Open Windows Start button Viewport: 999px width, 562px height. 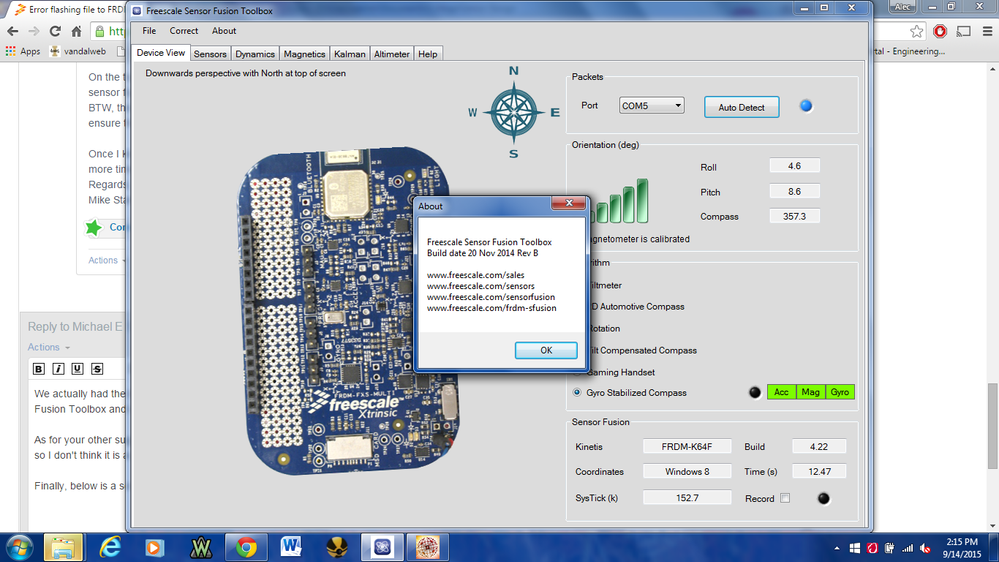coord(20,547)
